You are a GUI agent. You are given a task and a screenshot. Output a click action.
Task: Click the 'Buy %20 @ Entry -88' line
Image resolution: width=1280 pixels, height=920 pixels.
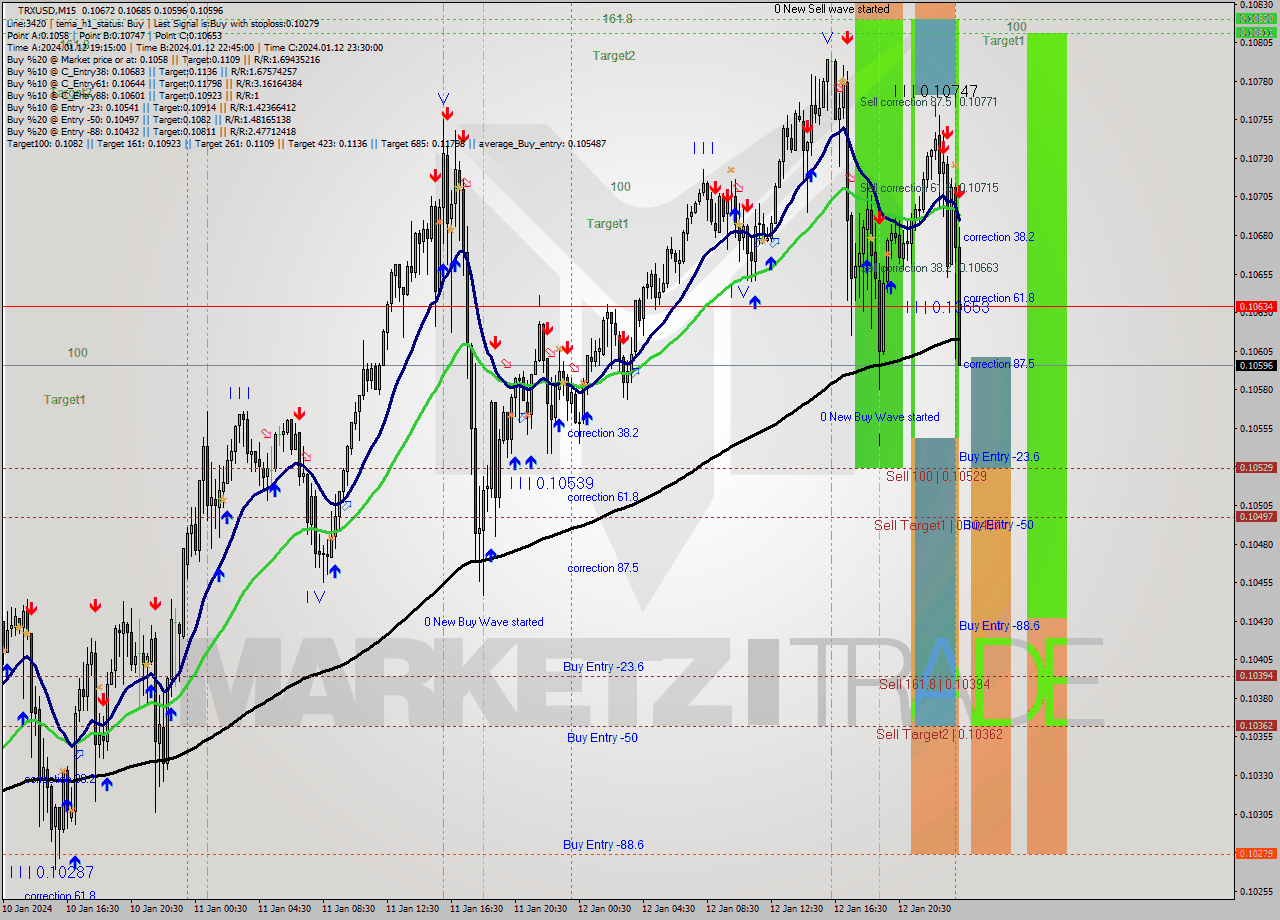(151, 131)
